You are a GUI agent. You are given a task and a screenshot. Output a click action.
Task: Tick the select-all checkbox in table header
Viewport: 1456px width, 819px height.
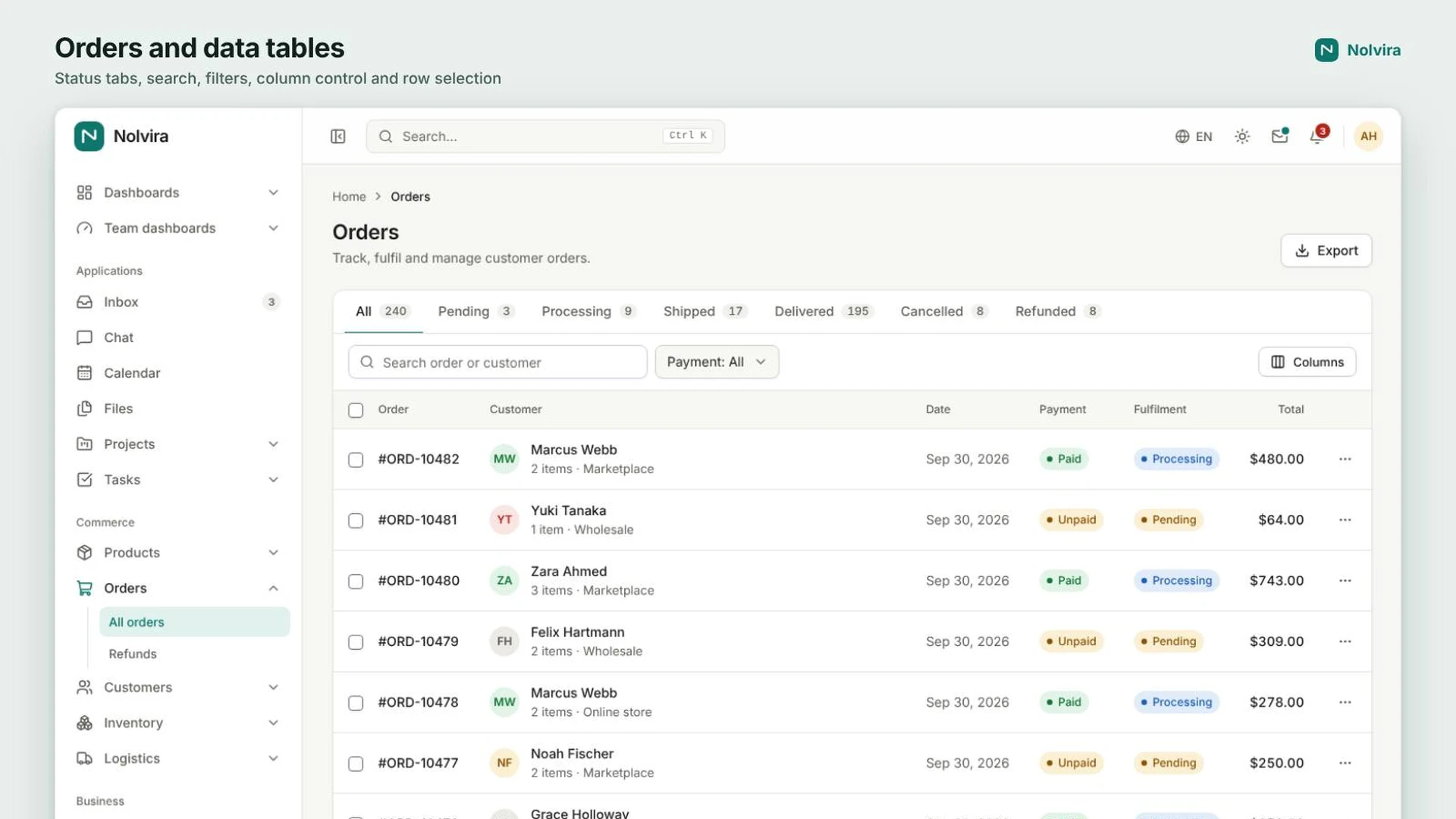point(356,410)
